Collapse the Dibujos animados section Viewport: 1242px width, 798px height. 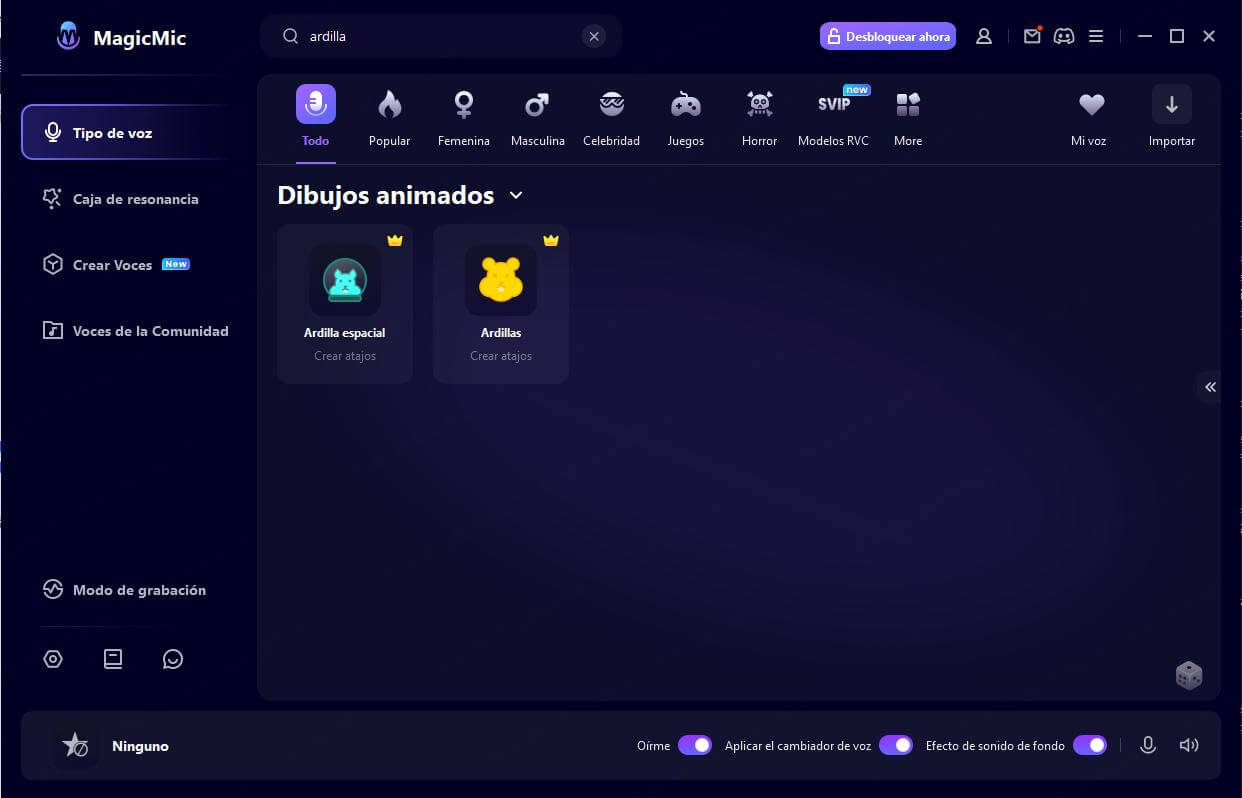point(516,195)
